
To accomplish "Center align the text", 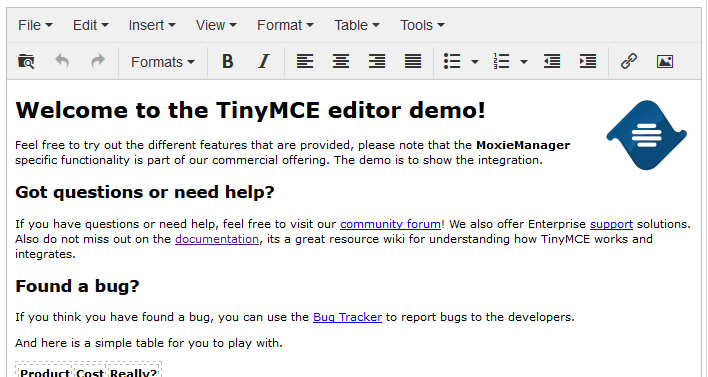I will (341, 61).
